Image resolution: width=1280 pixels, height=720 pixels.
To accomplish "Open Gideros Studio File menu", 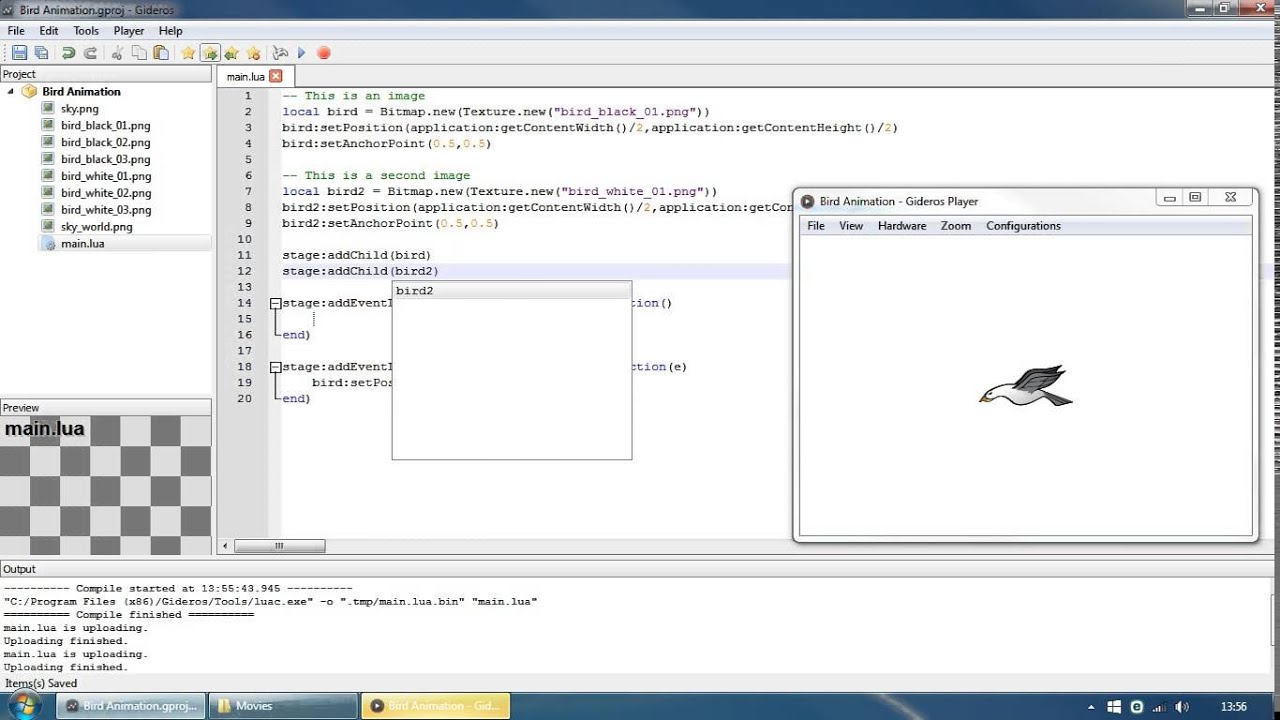I will [16, 31].
